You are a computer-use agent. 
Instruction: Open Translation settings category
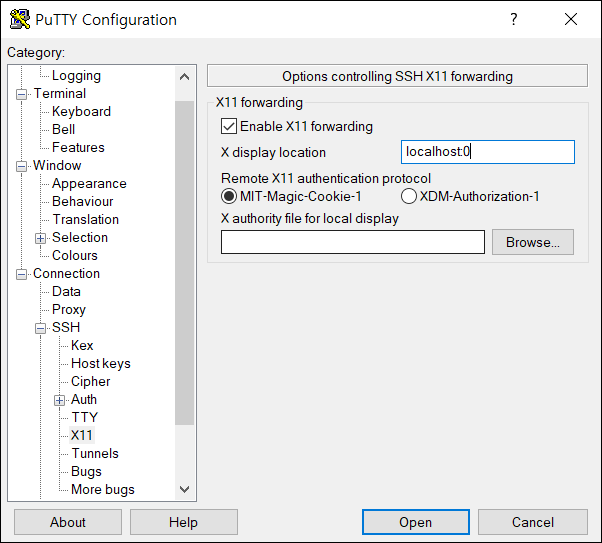click(x=86, y=219)
